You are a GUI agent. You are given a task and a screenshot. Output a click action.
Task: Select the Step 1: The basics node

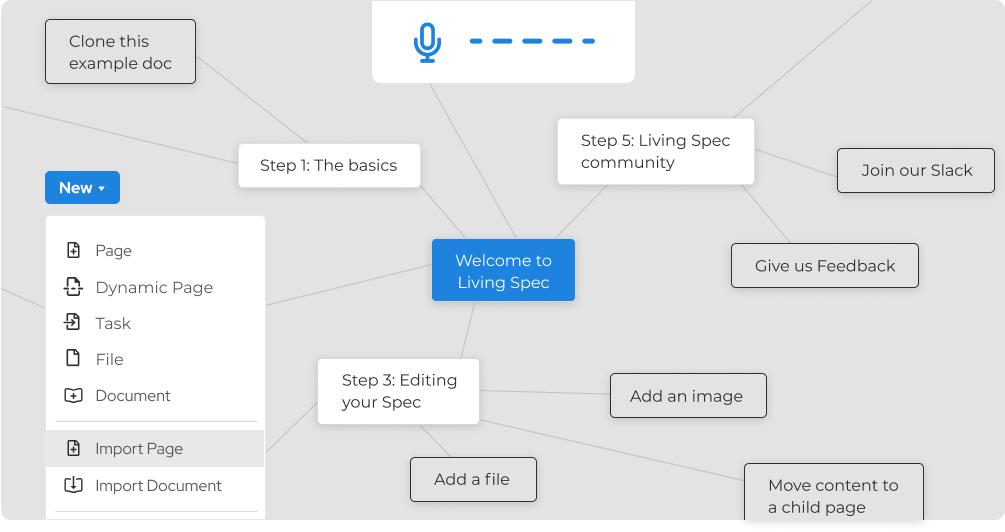click(x=328, y=166)
